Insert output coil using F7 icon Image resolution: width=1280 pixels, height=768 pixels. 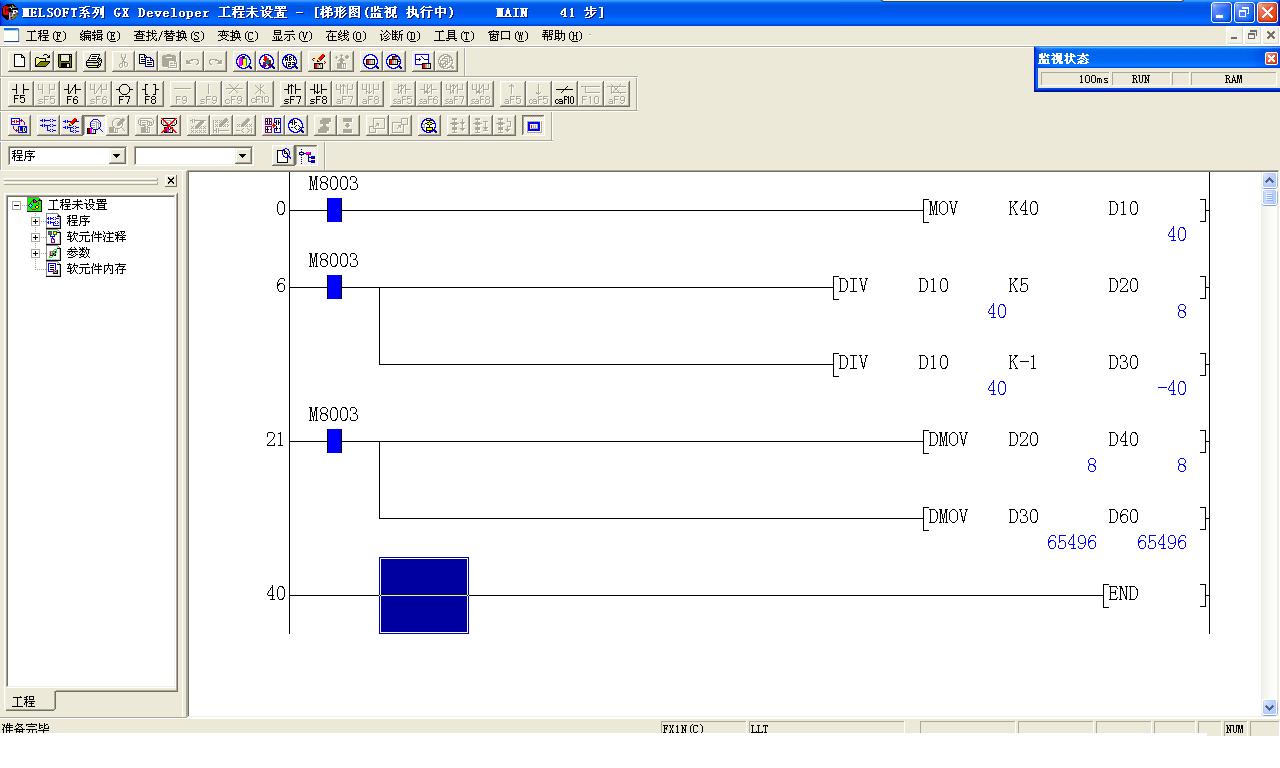click(124, 94)
